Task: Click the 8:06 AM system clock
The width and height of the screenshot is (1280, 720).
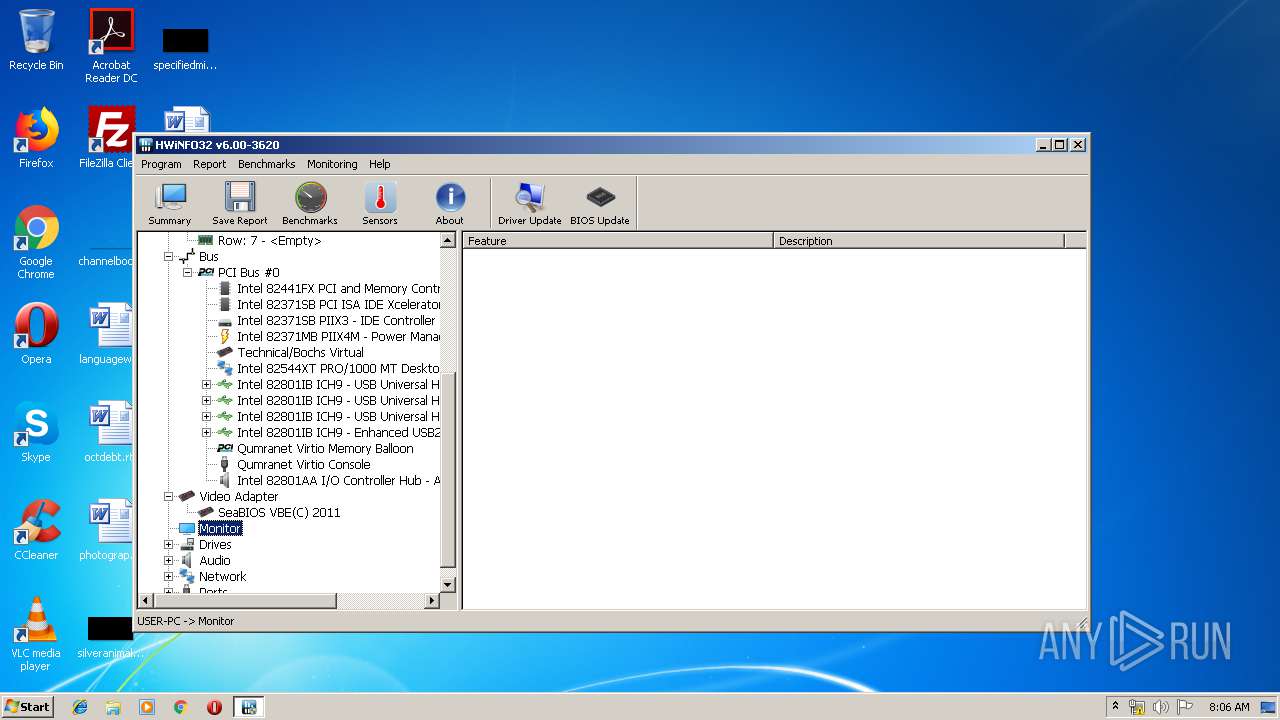Action: point(1229,707)
